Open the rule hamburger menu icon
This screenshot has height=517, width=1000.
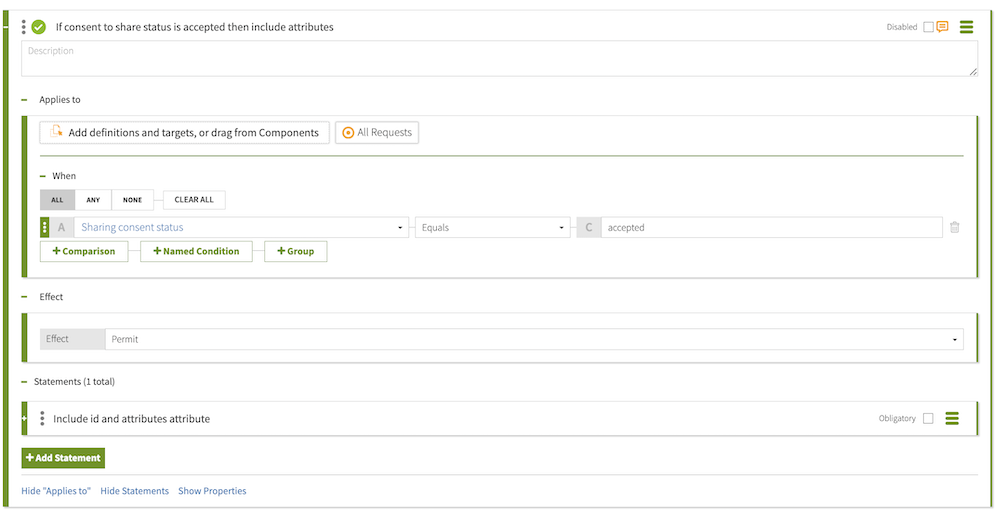(966, 27)
